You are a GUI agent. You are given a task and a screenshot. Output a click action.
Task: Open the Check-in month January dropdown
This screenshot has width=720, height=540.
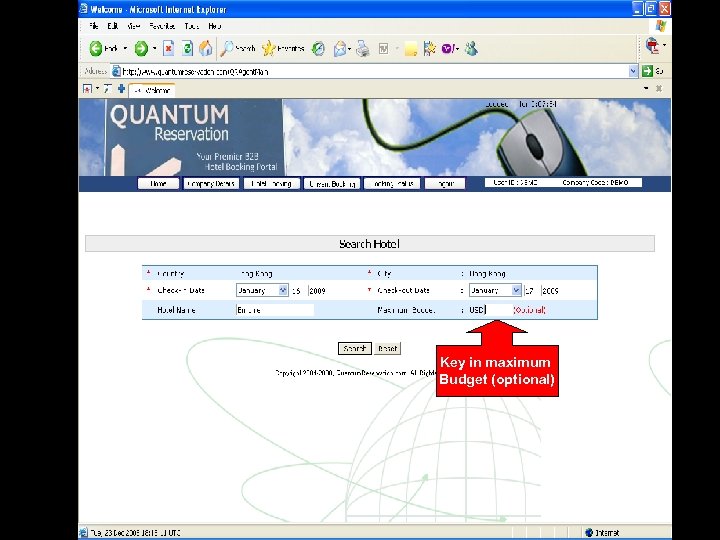coord(262,290)
